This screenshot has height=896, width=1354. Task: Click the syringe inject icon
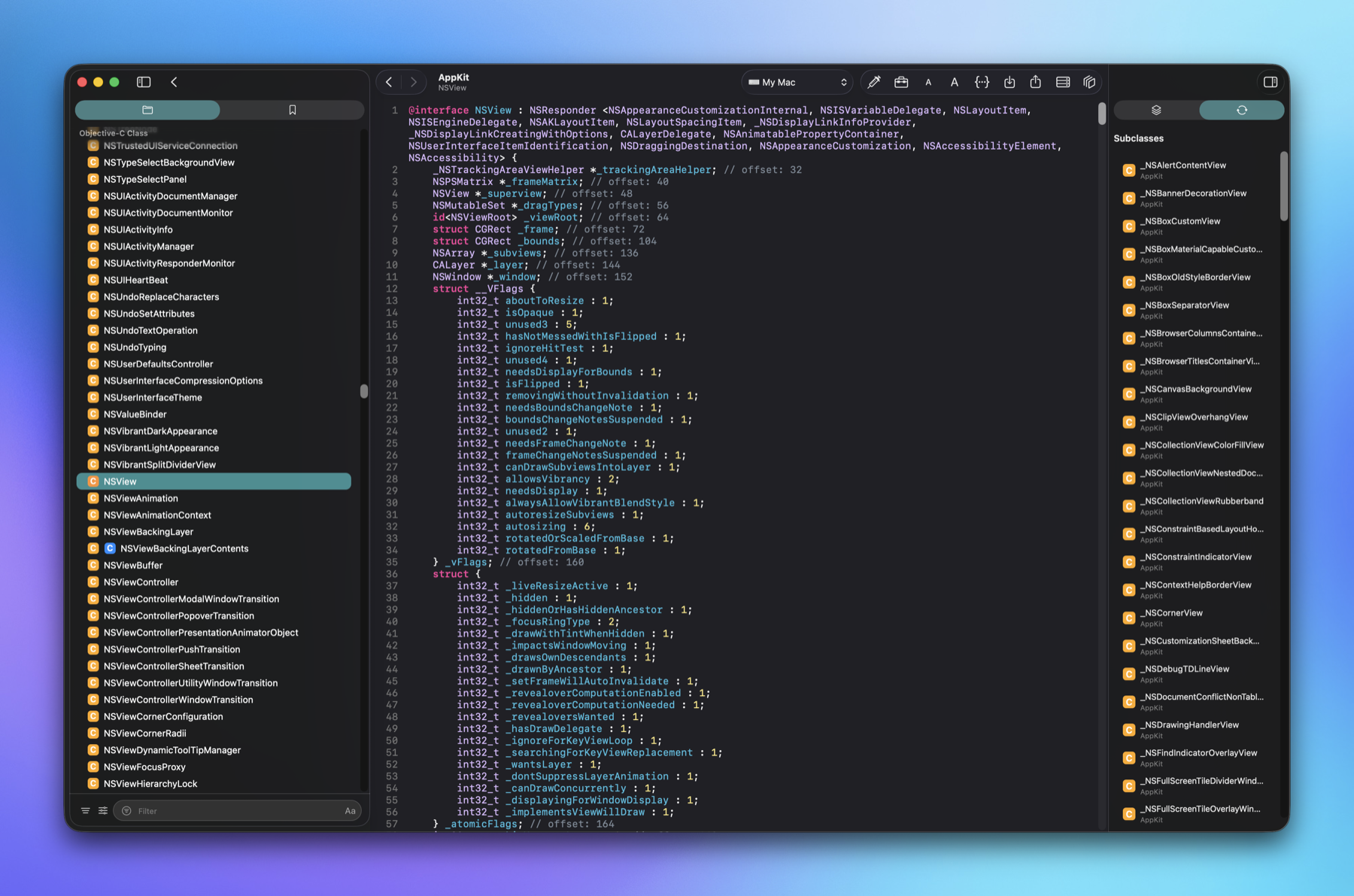click(x=873, y=82)
